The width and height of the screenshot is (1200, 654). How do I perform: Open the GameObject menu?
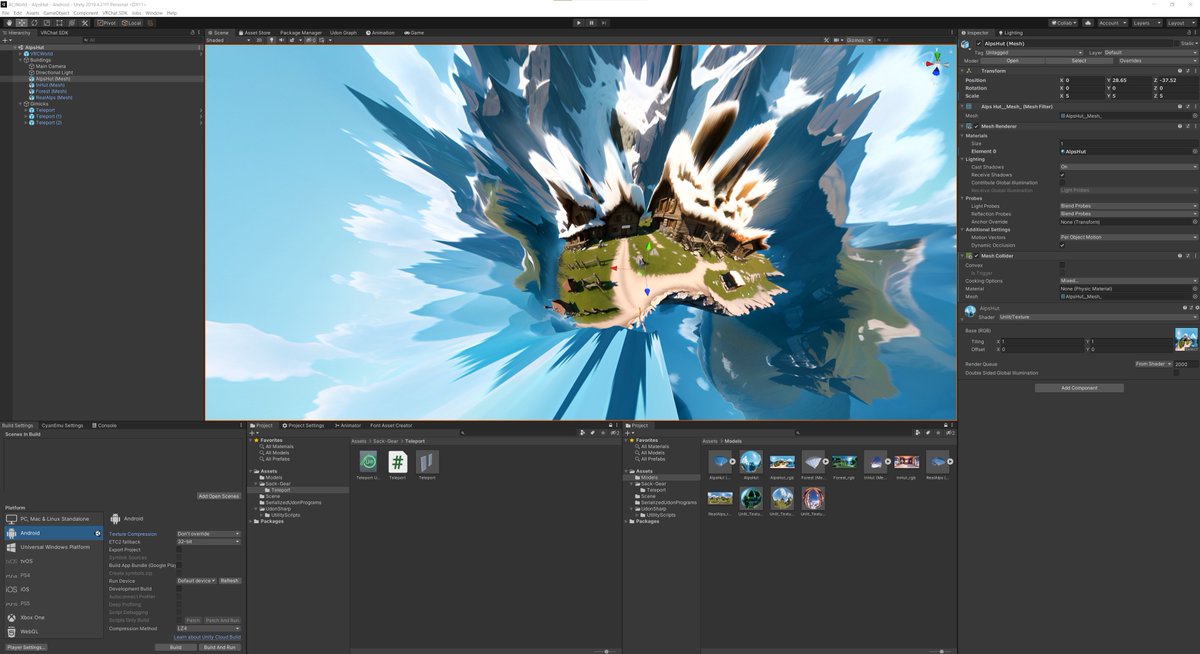pyautogui.click(x=52, y=12)
